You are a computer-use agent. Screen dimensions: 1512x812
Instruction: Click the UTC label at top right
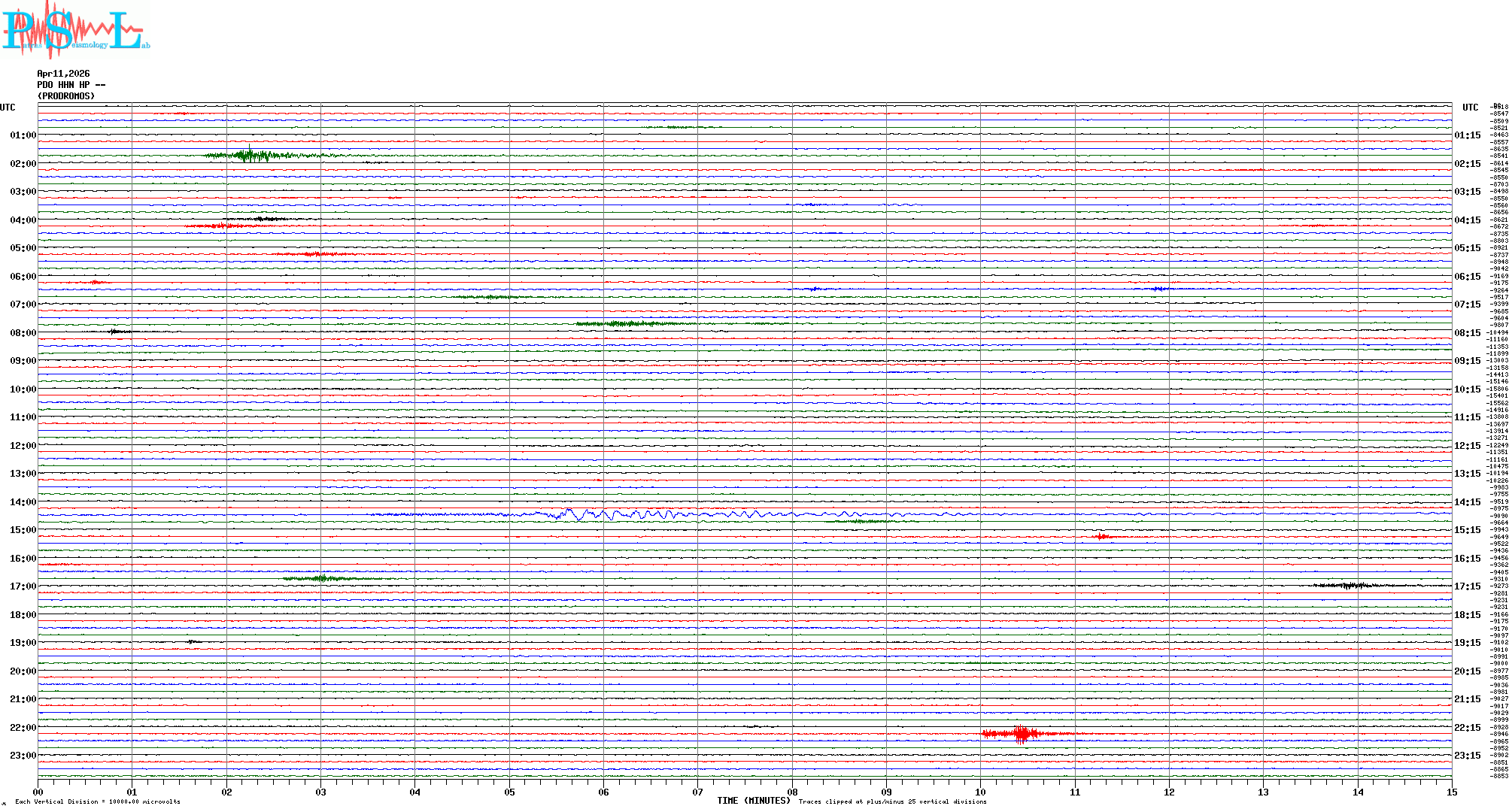click(x=1470, y=108)
